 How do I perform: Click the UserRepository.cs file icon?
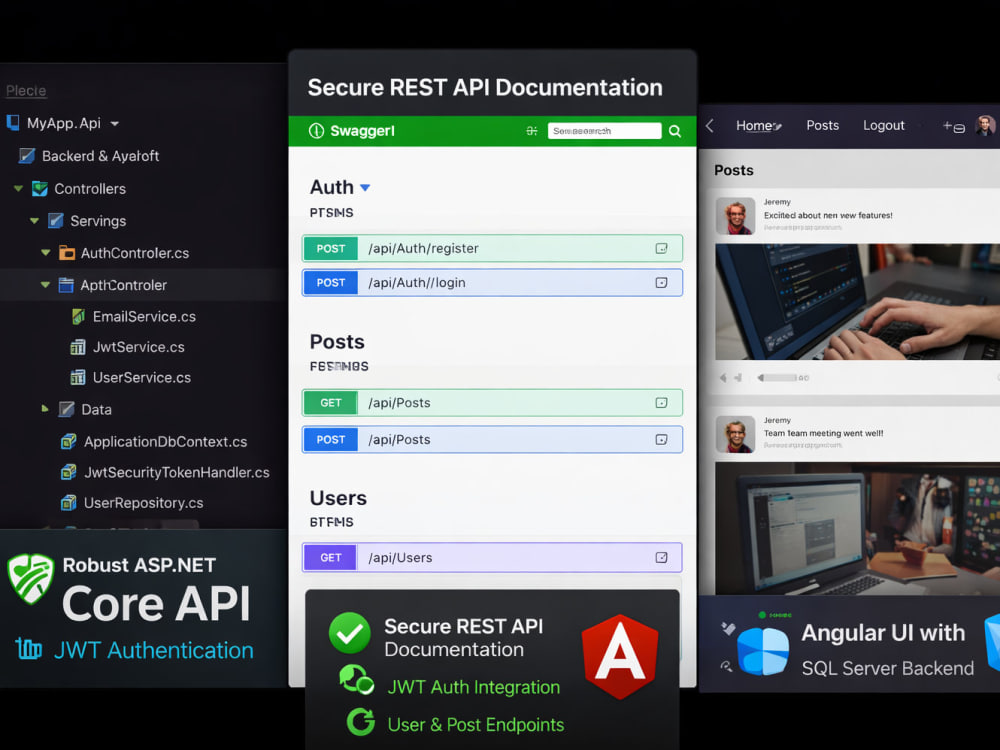68,503
